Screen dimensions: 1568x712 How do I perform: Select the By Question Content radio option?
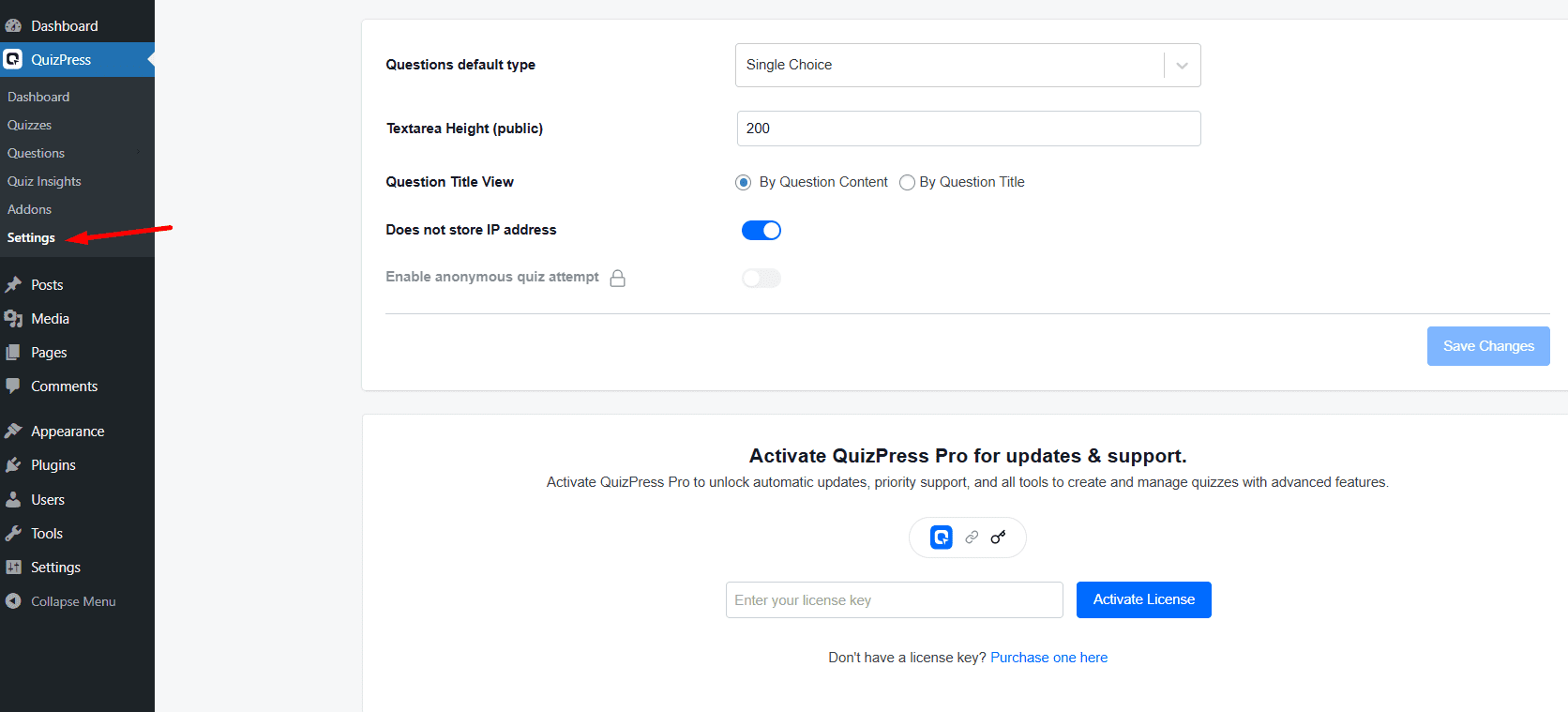pyautogui.click(x=744, y=182)
